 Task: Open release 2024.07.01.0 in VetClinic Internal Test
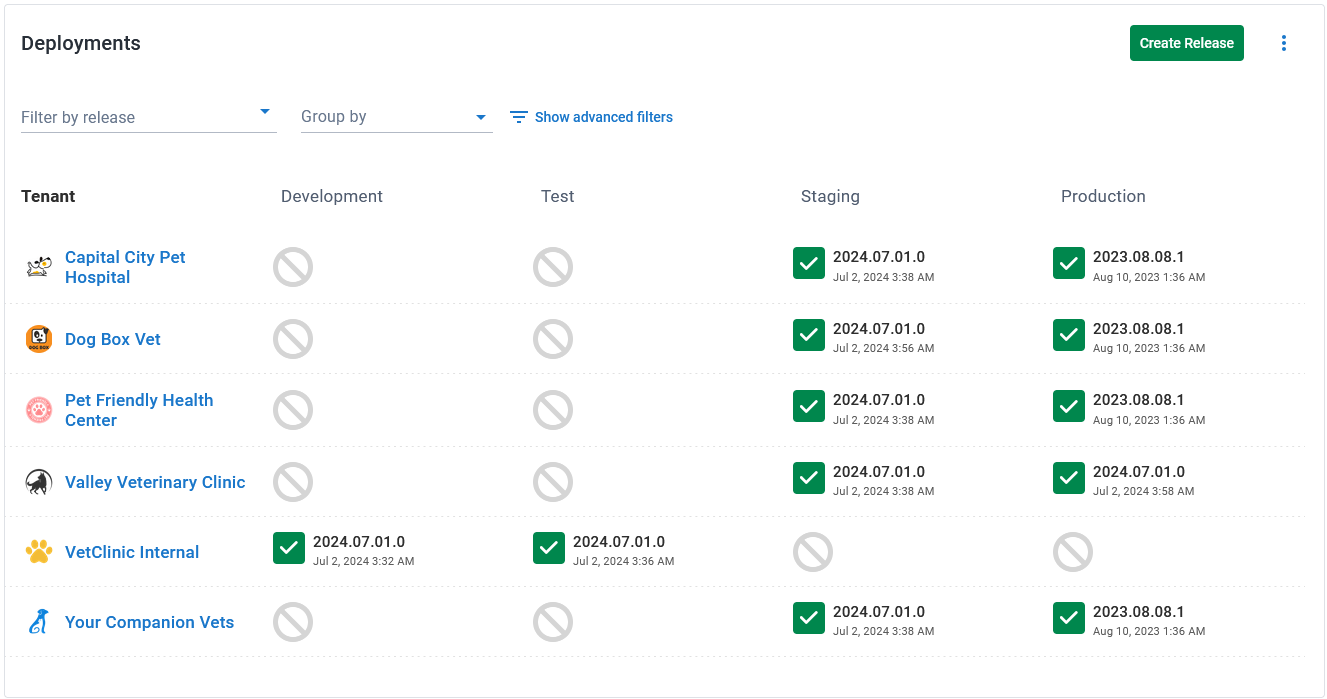(619, 542)
